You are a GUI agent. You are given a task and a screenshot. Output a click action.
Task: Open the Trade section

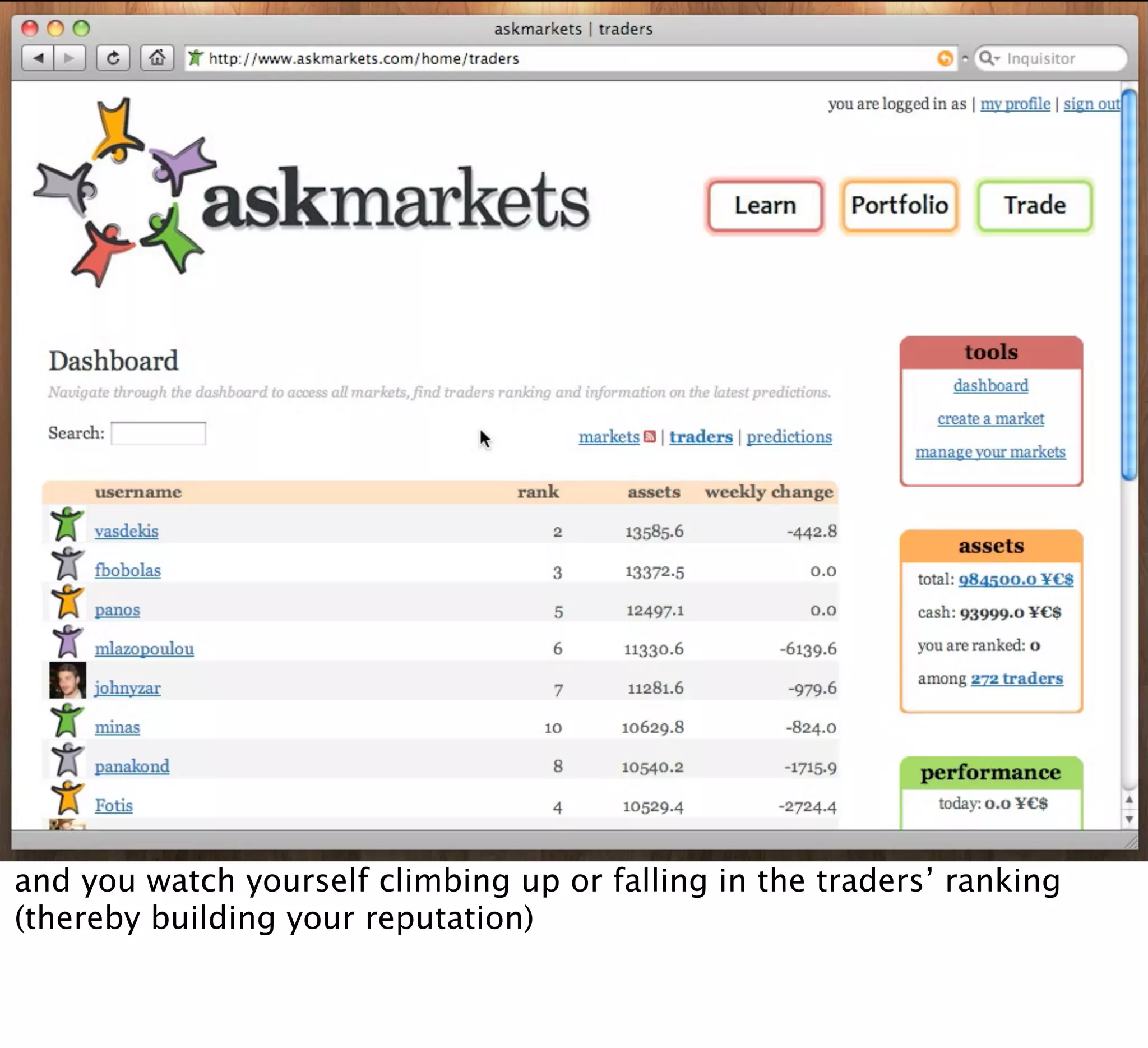1035,206
